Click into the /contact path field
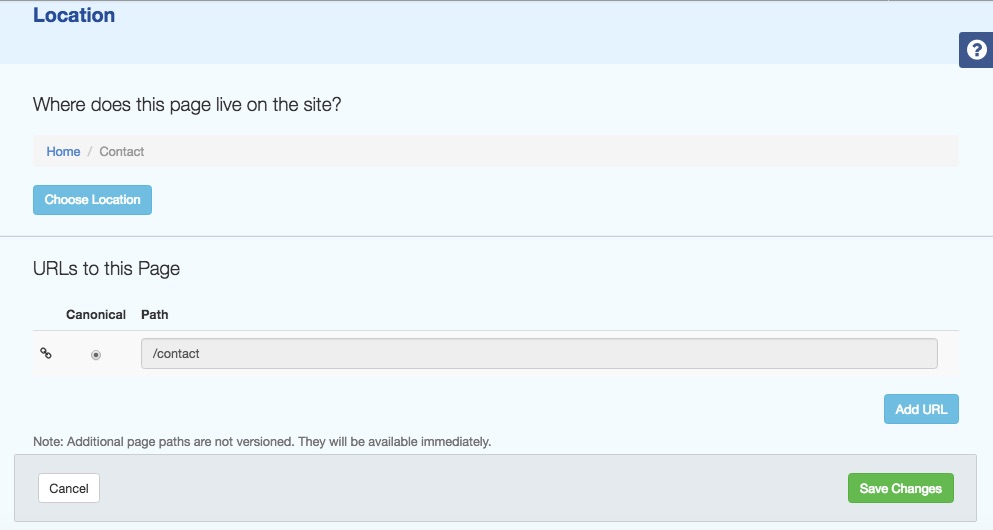This screenshot has width=993, height=530. [x=539, y=353]
